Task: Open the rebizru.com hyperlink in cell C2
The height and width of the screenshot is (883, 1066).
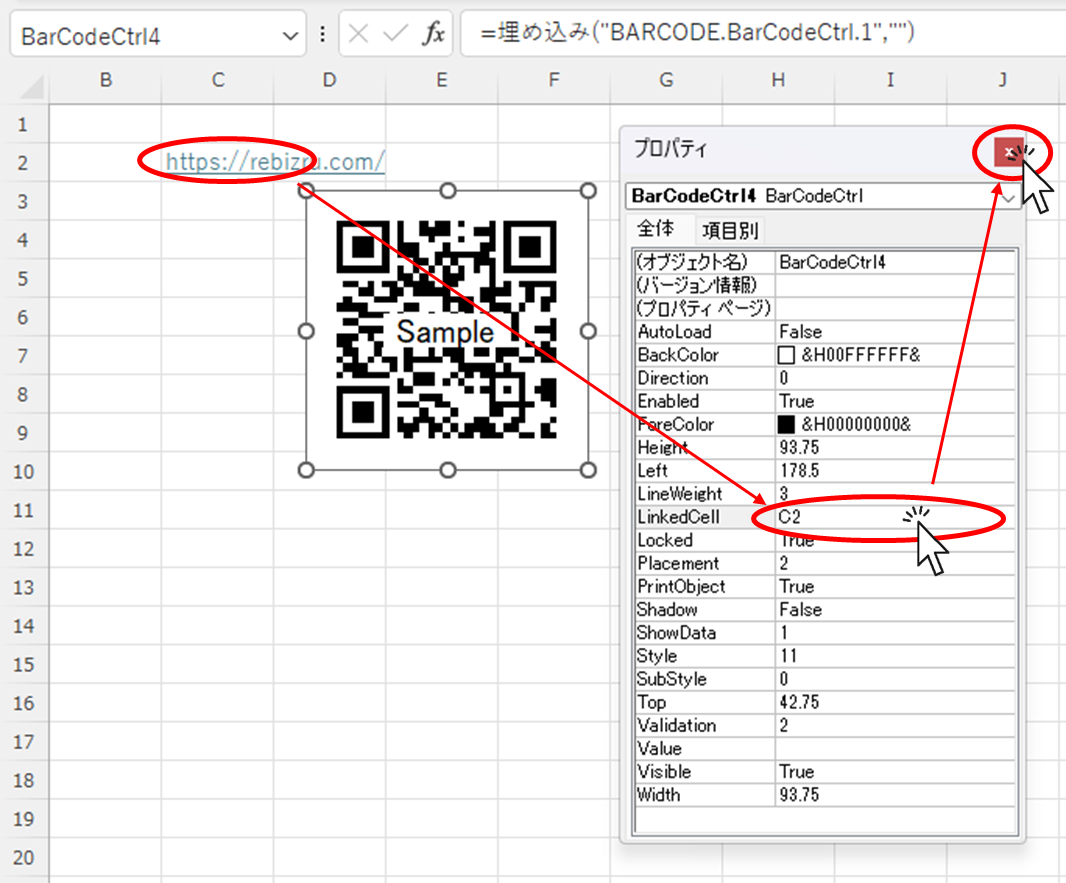Action: coord(274,162)
